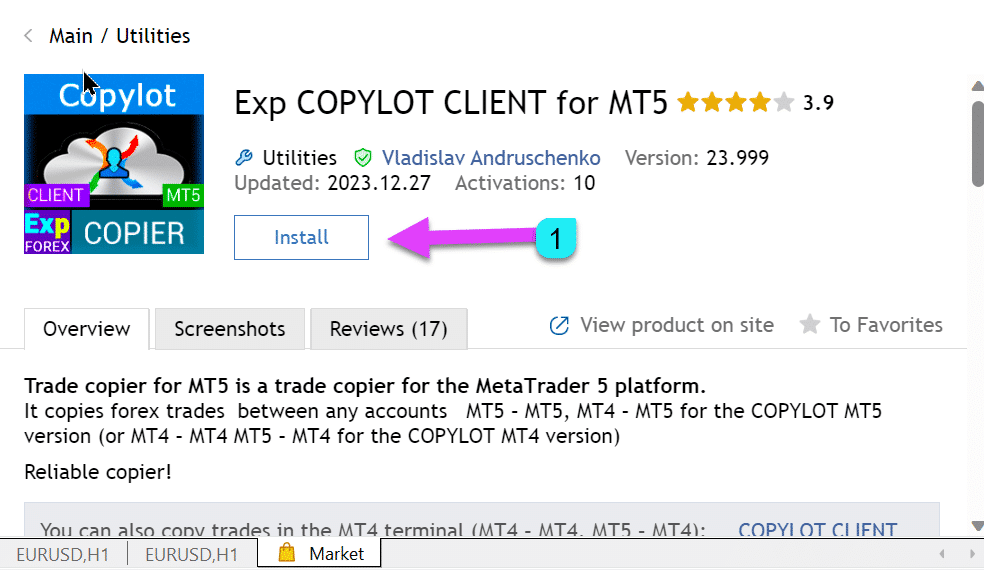Image resolution: width=984 pixels, height=570 pixels.
Task: Click the Copylot product logo thumbnail
Action: (x=114, y=164)
